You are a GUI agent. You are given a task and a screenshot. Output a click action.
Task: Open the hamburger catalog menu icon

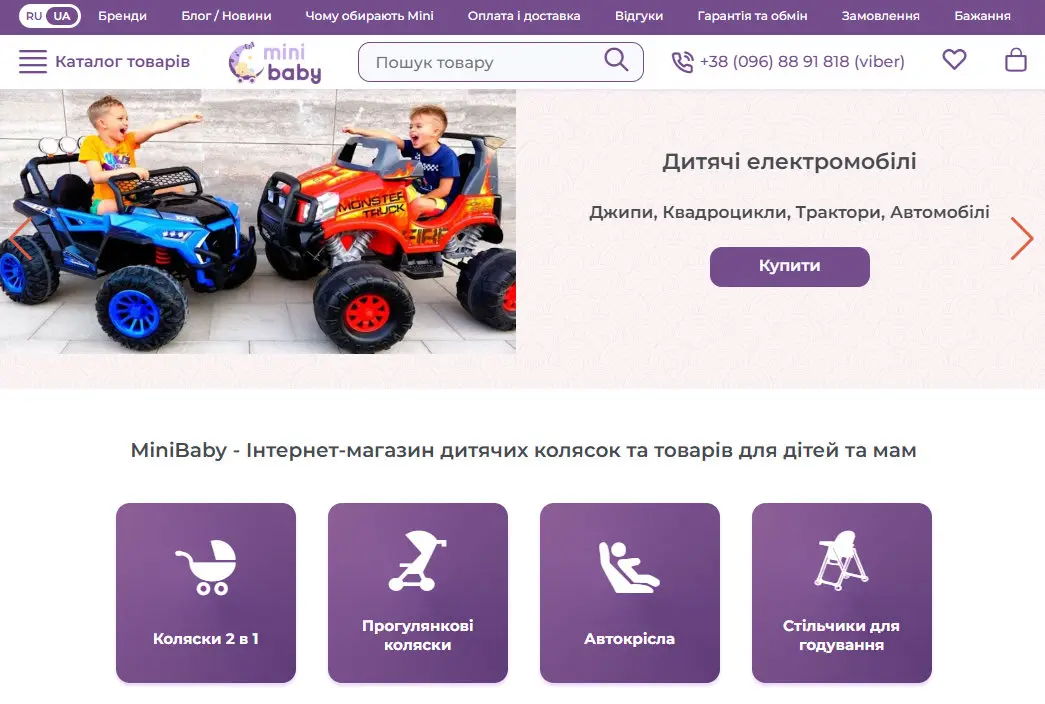33,61
